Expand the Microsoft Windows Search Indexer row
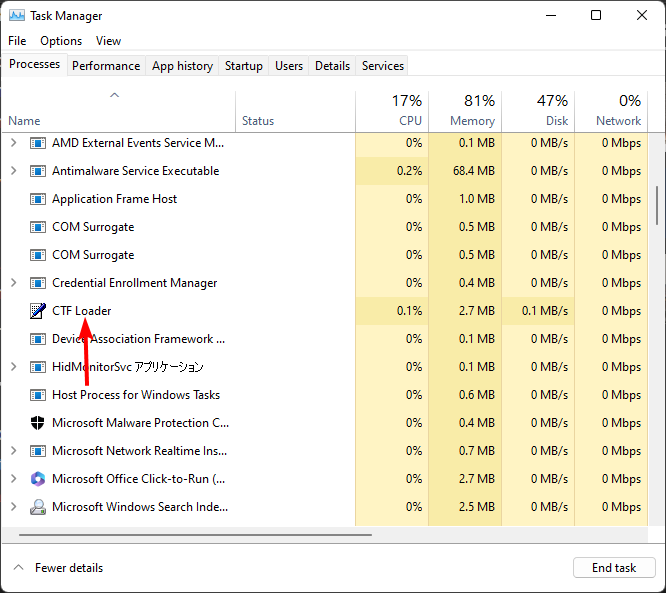Screen dimensions: 666x593 pyautogui.click(x=14, y=507)
